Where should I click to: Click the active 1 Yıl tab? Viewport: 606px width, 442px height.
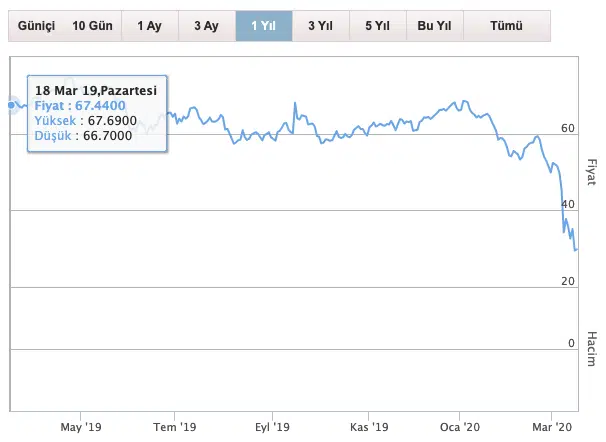(x=263, y=26)
